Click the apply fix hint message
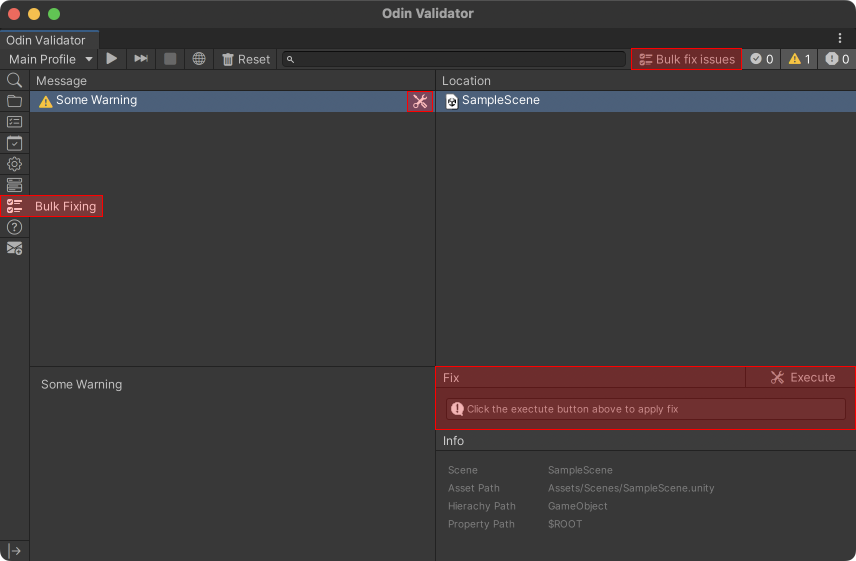The width and height of the screenshot is (856, 561). click(645, 409)
